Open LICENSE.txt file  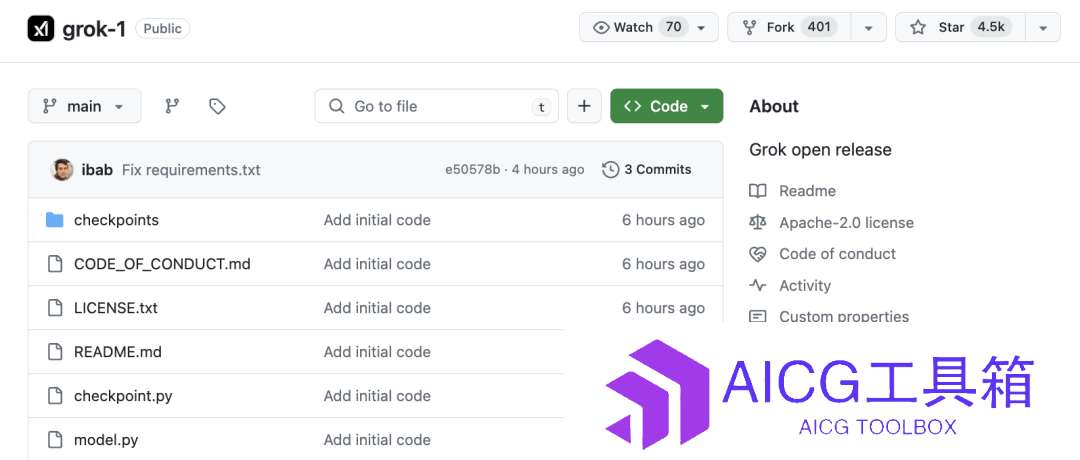tap(116, 309)
